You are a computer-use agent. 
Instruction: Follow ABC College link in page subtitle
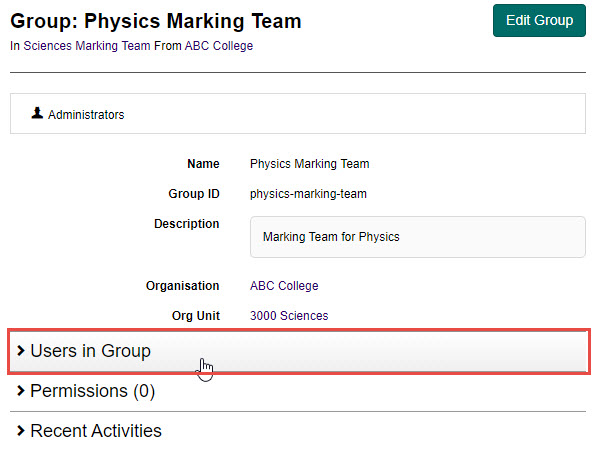pos(219,46)
